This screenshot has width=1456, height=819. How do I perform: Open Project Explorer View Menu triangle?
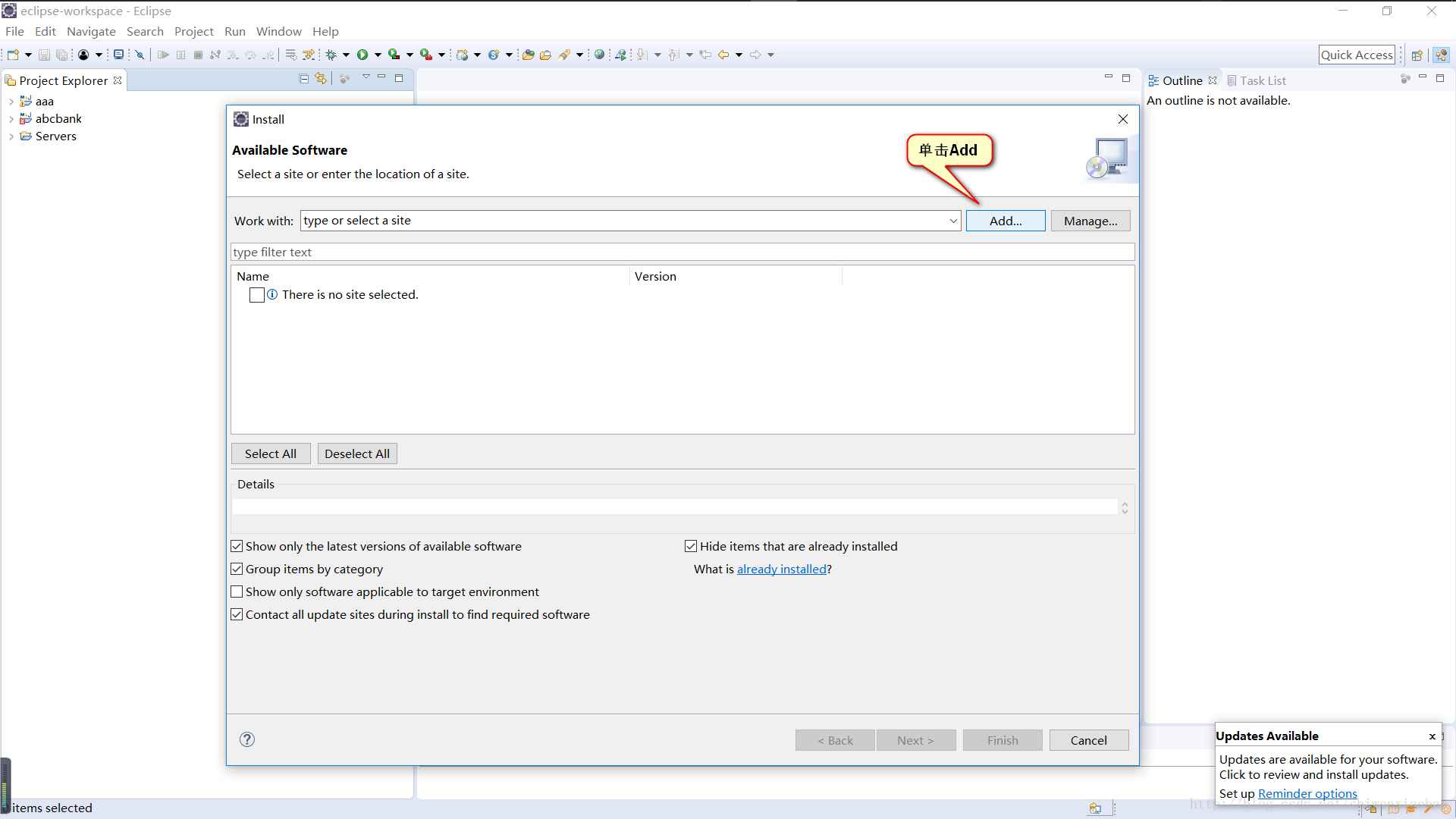(x=366, y=77)
